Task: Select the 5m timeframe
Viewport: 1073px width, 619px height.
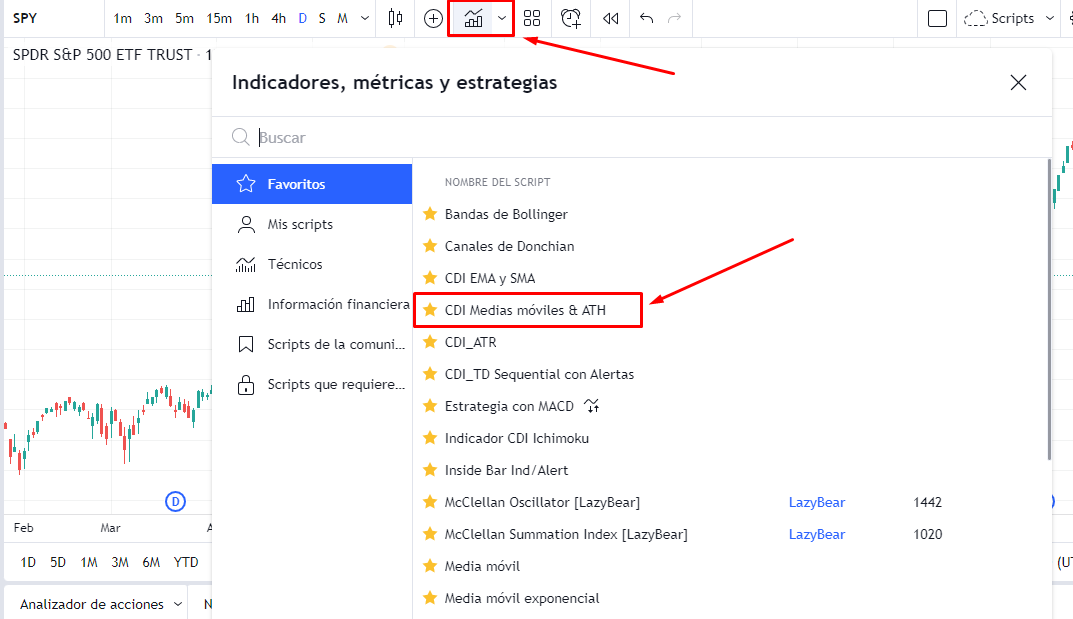Action: coord(184,18)
